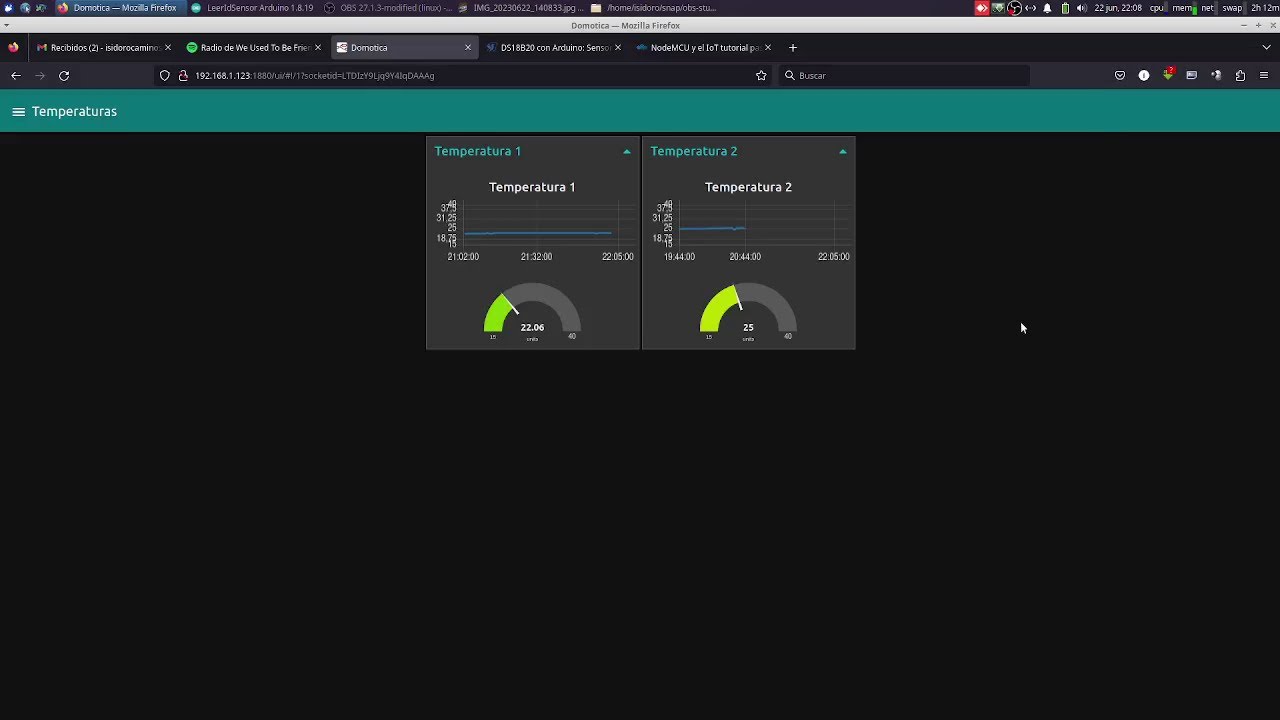Open the file manager taskbar entry
Image resolution: width=1280 pixels, height=720 pixels.
point(653,8)
